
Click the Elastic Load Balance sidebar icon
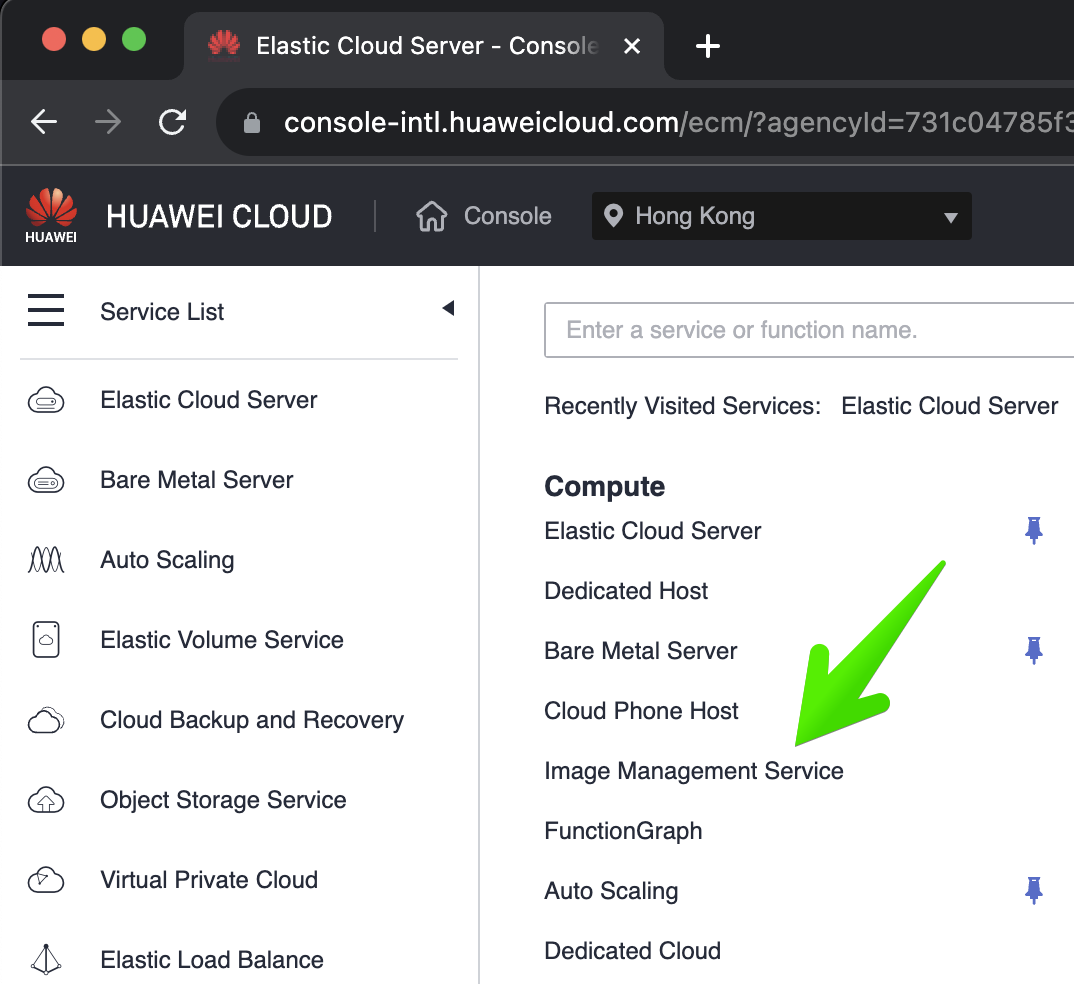(46, 959)
